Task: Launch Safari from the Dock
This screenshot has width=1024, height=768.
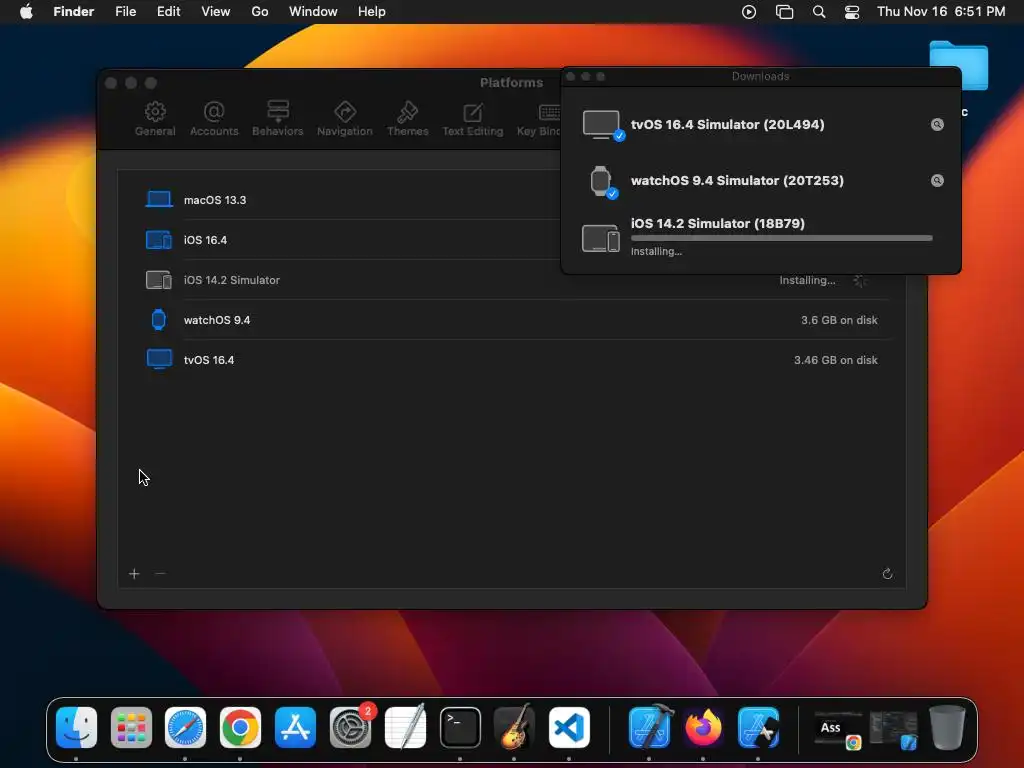Action: tap(185, 727)
